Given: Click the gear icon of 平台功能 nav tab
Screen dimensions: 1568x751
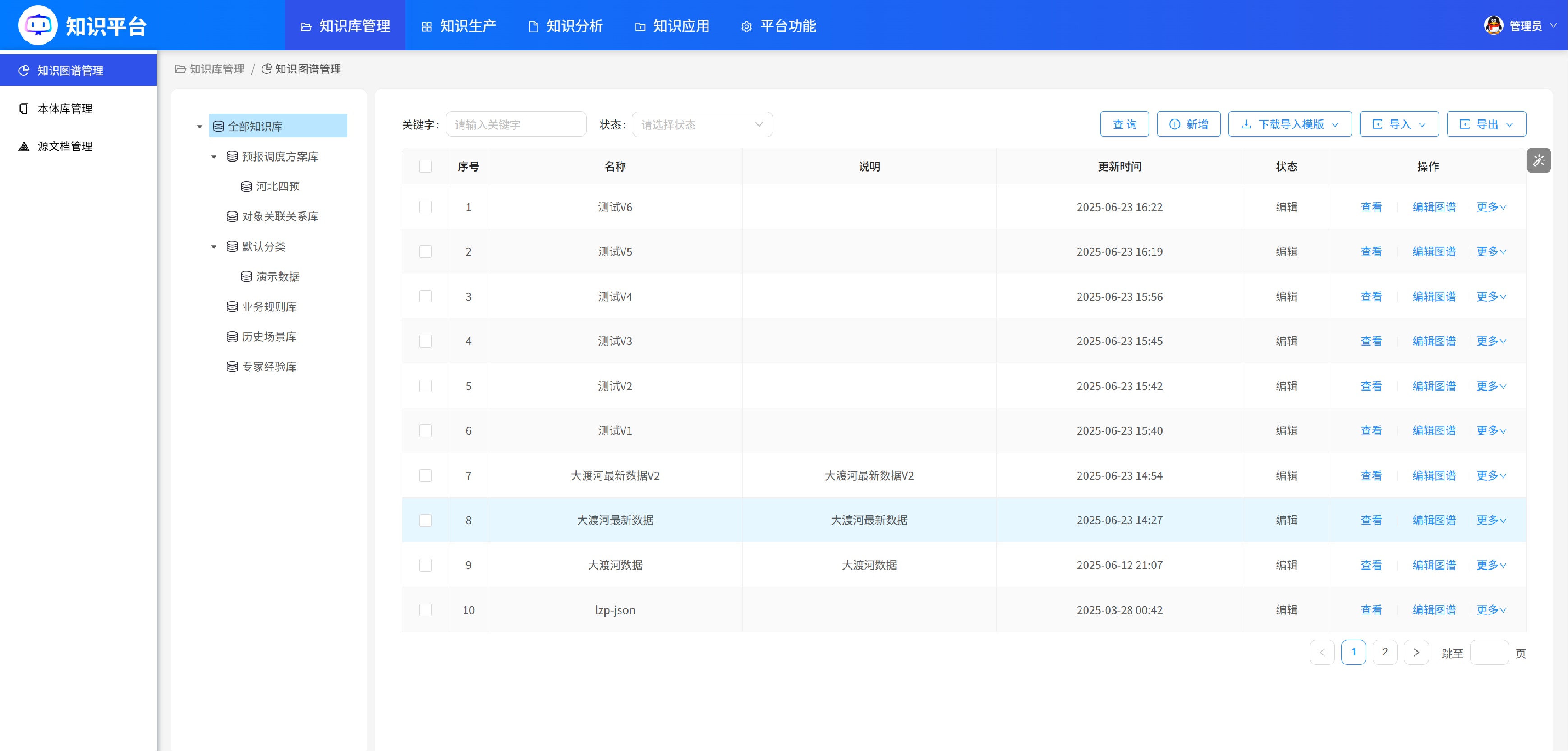Looking at the screenshot, I should [746, 27].
